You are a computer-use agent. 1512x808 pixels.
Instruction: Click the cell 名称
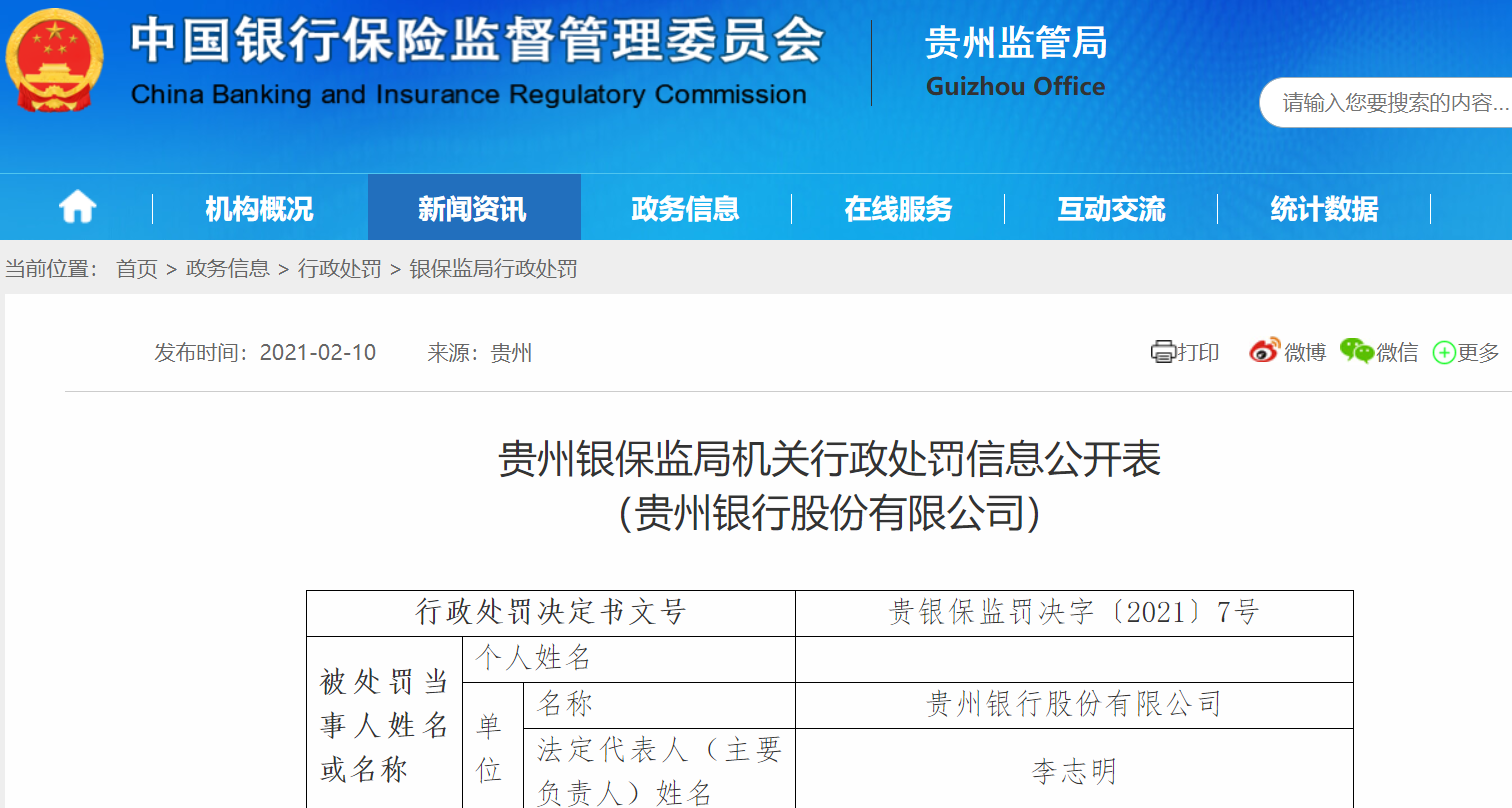coord(659,705)
